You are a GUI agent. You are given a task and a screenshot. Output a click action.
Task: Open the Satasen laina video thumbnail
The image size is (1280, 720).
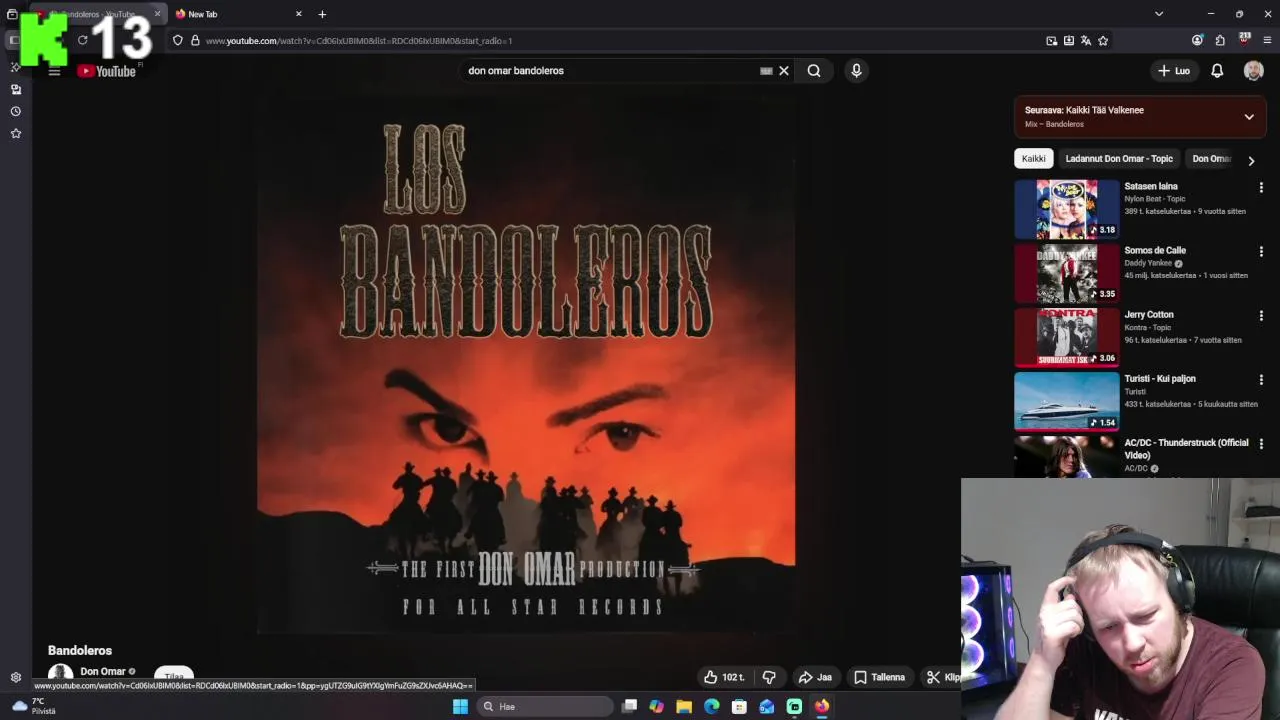click(x=1067, y=208)
